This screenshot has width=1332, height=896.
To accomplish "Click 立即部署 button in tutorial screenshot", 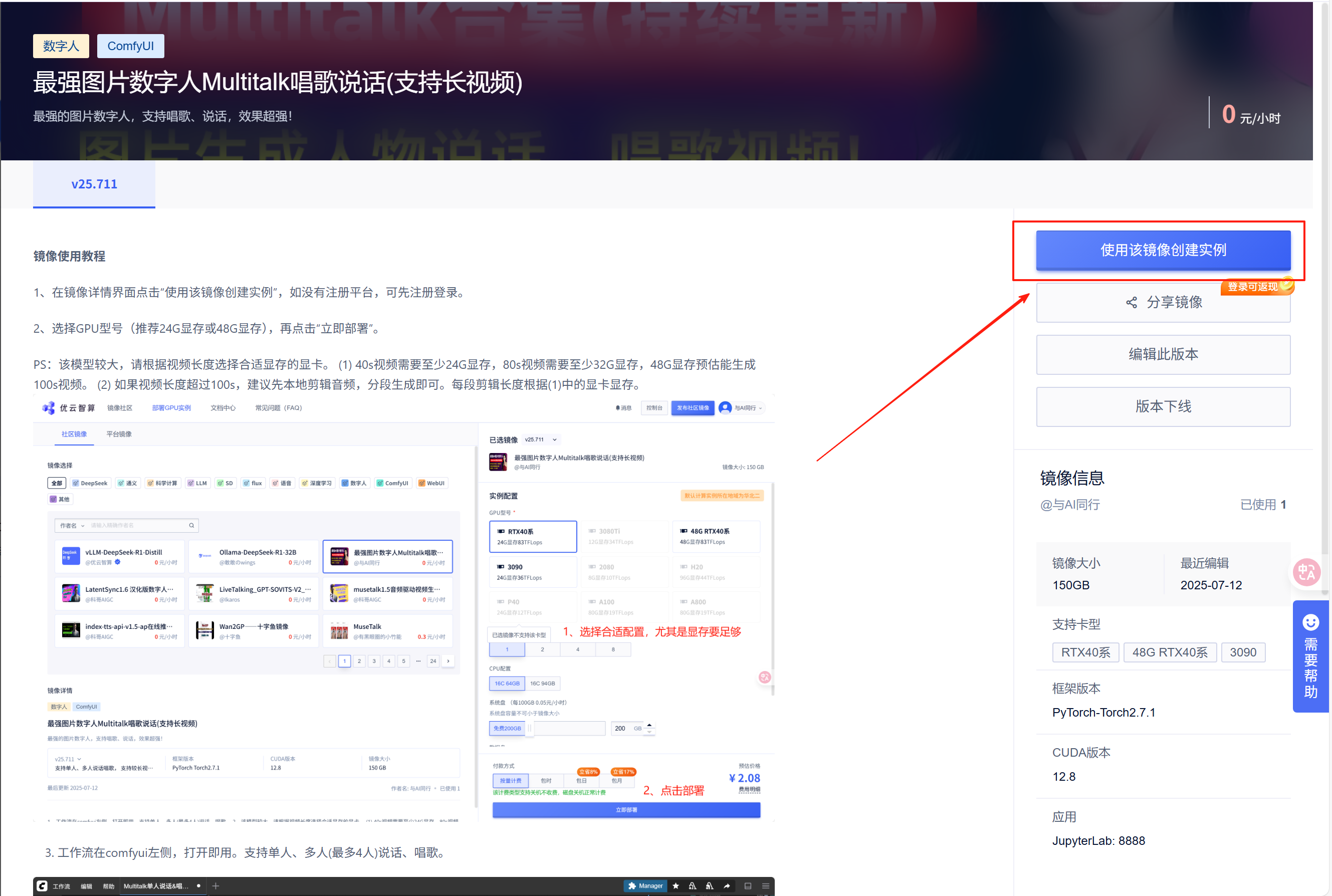I will [x=626, y=810].
